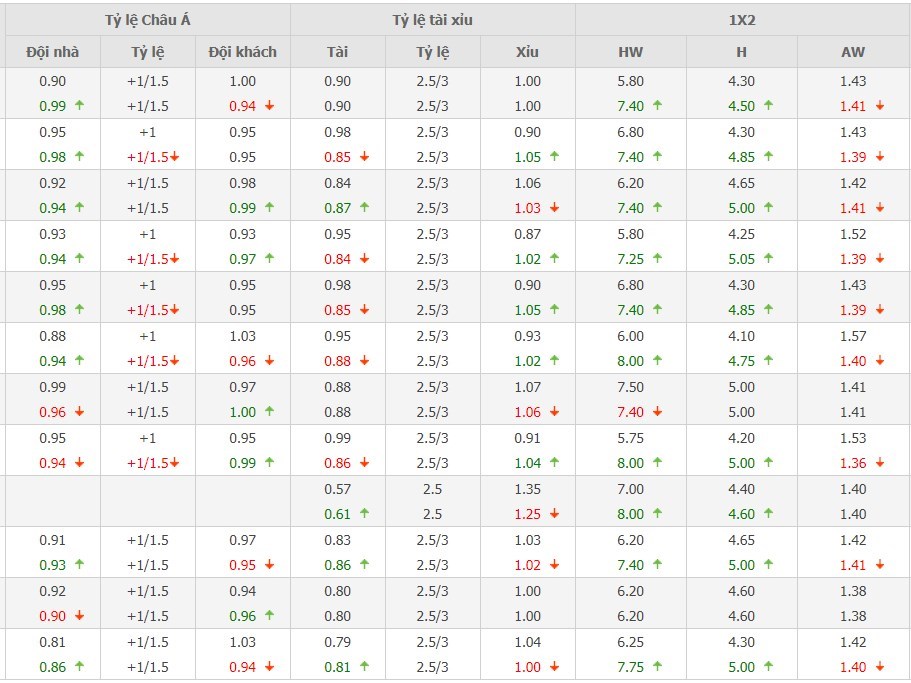This screenshot has height=683, width=911.
Task: Select the 1X2 header tab
Action: (x=742, y=20)
